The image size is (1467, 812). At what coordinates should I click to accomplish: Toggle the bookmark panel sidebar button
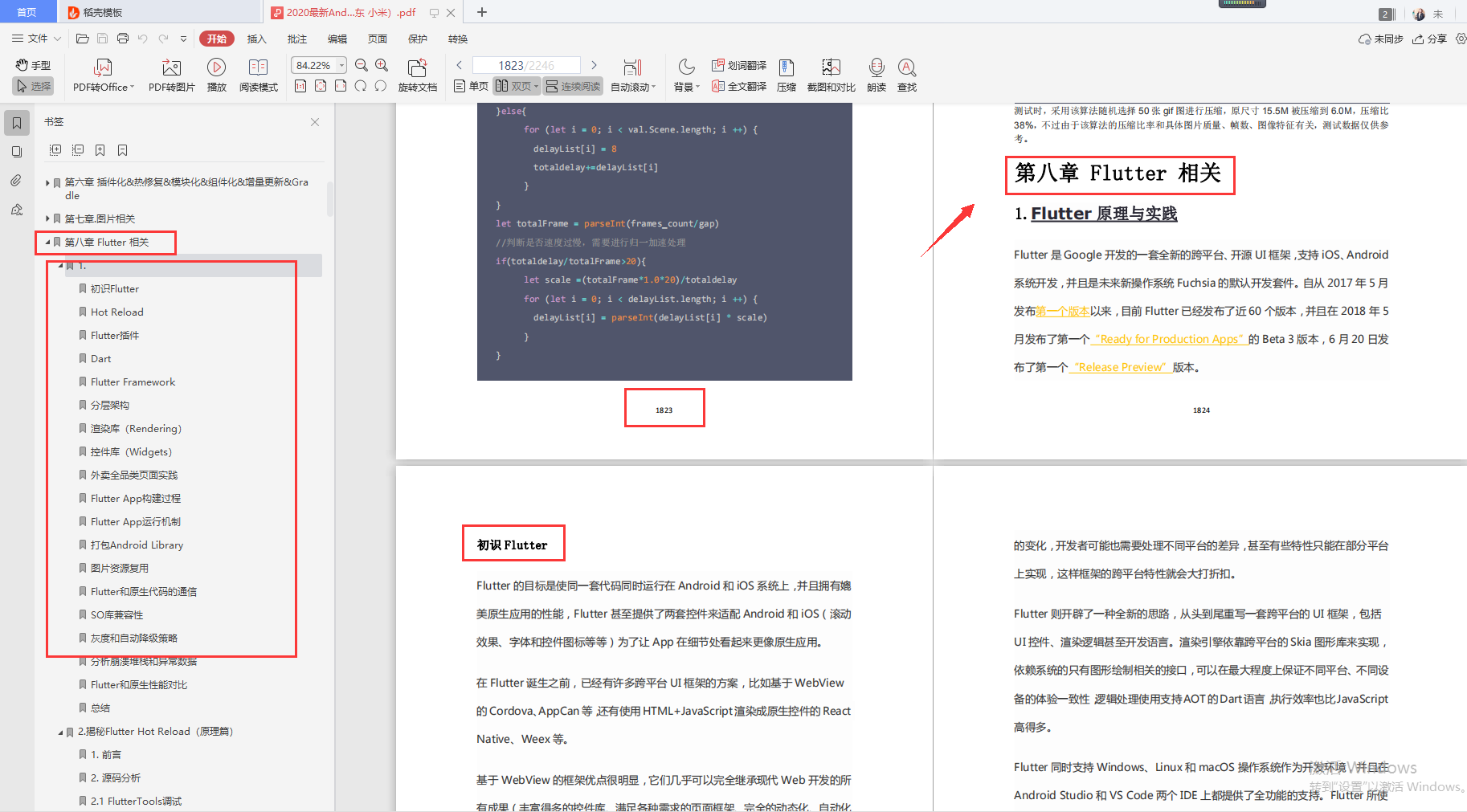pos(17,123)
